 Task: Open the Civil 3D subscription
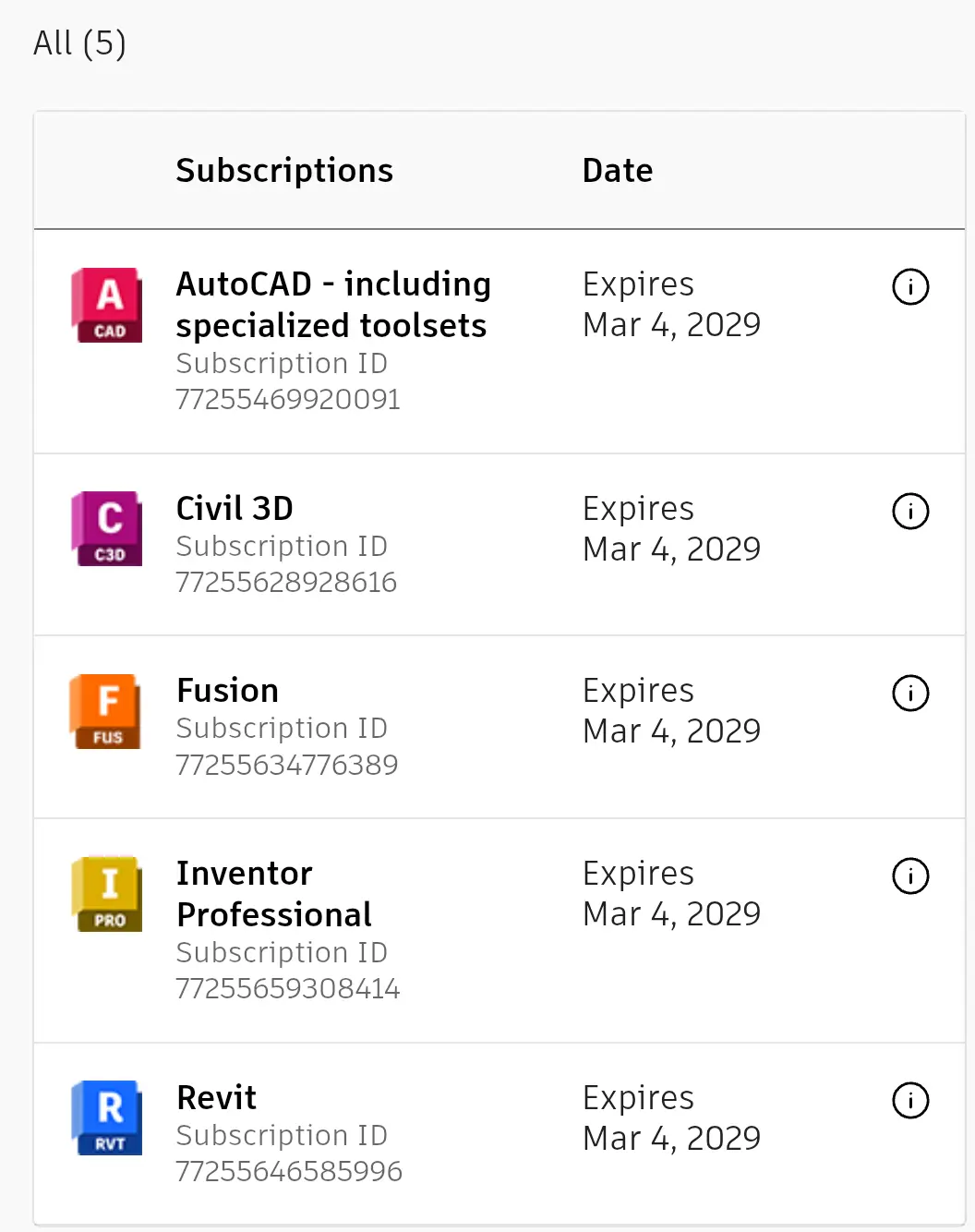[x=235, y=509]
